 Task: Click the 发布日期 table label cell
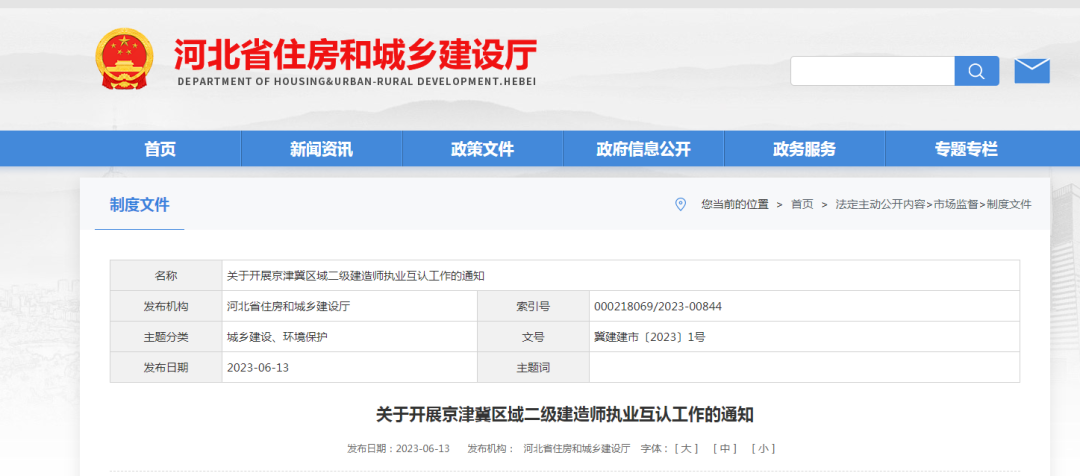[166, 368]
